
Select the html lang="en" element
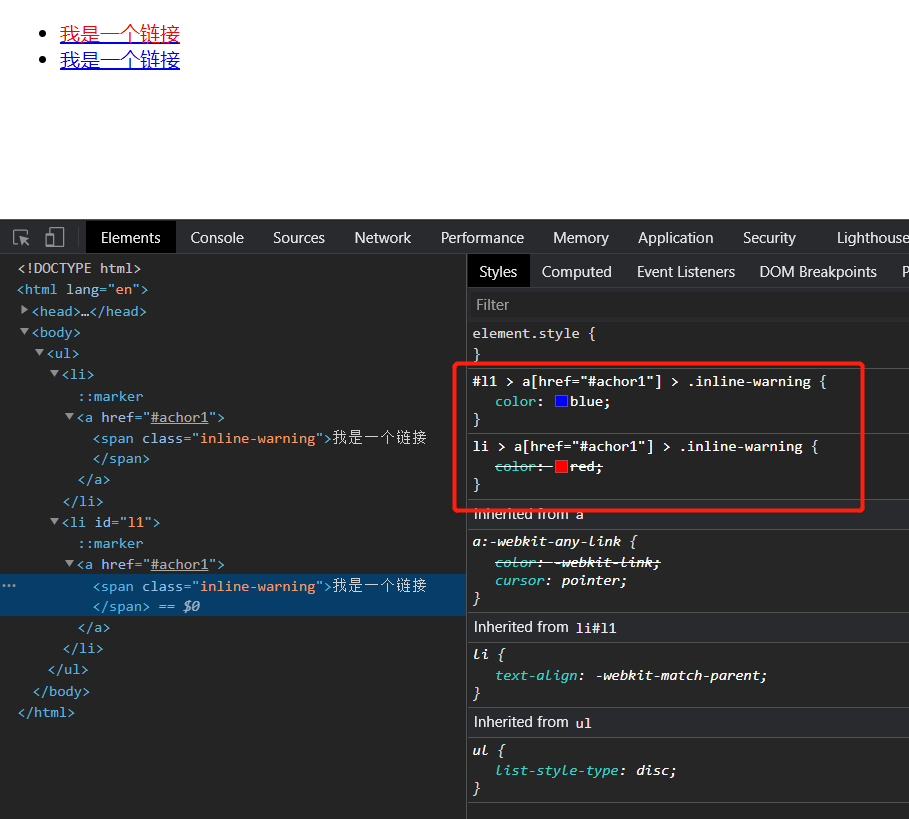(x=82, y=290)
